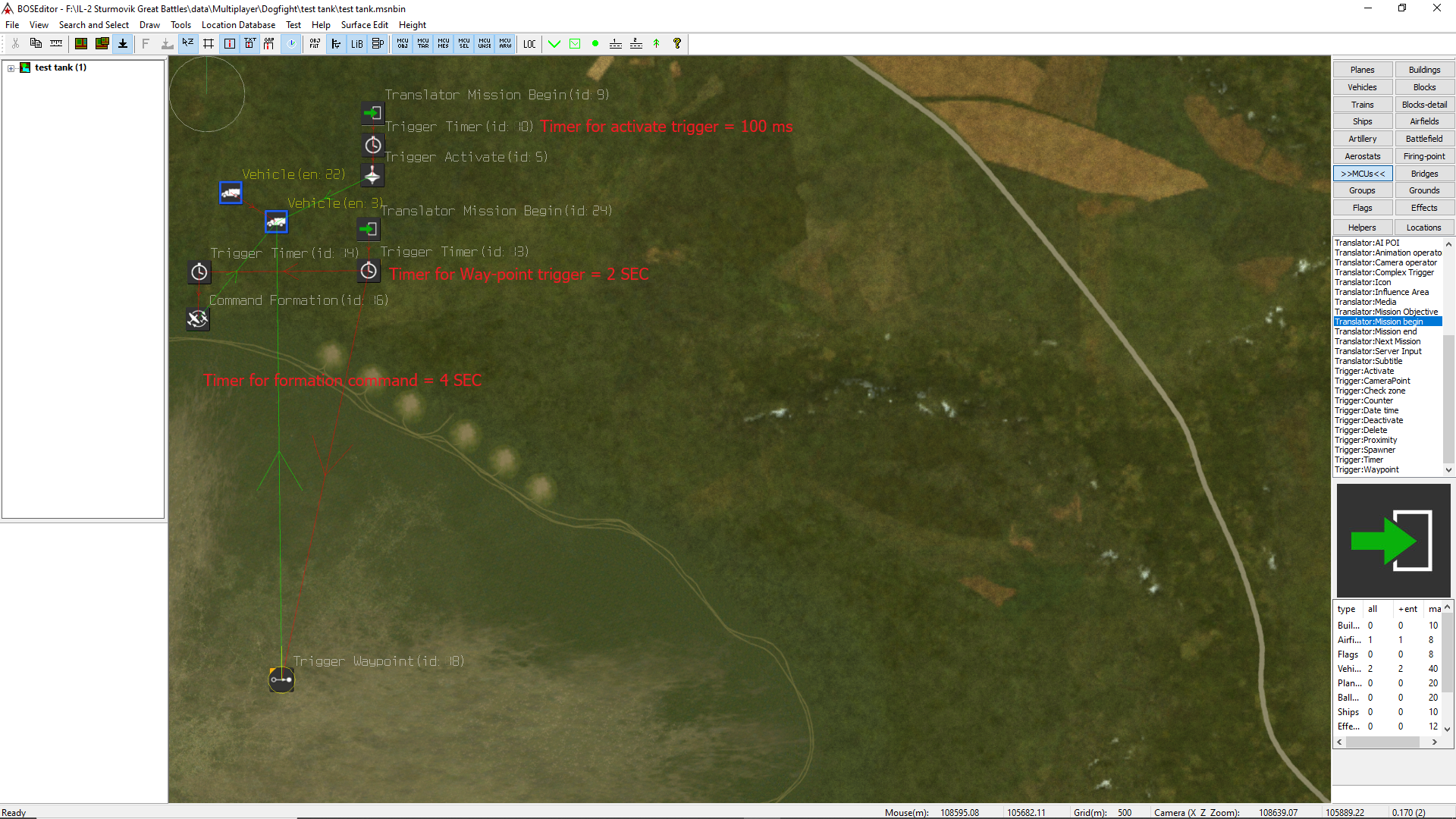Toggle the LIB library toolbar button
This screenshot has height=819, width=1456.
point(356,44)
